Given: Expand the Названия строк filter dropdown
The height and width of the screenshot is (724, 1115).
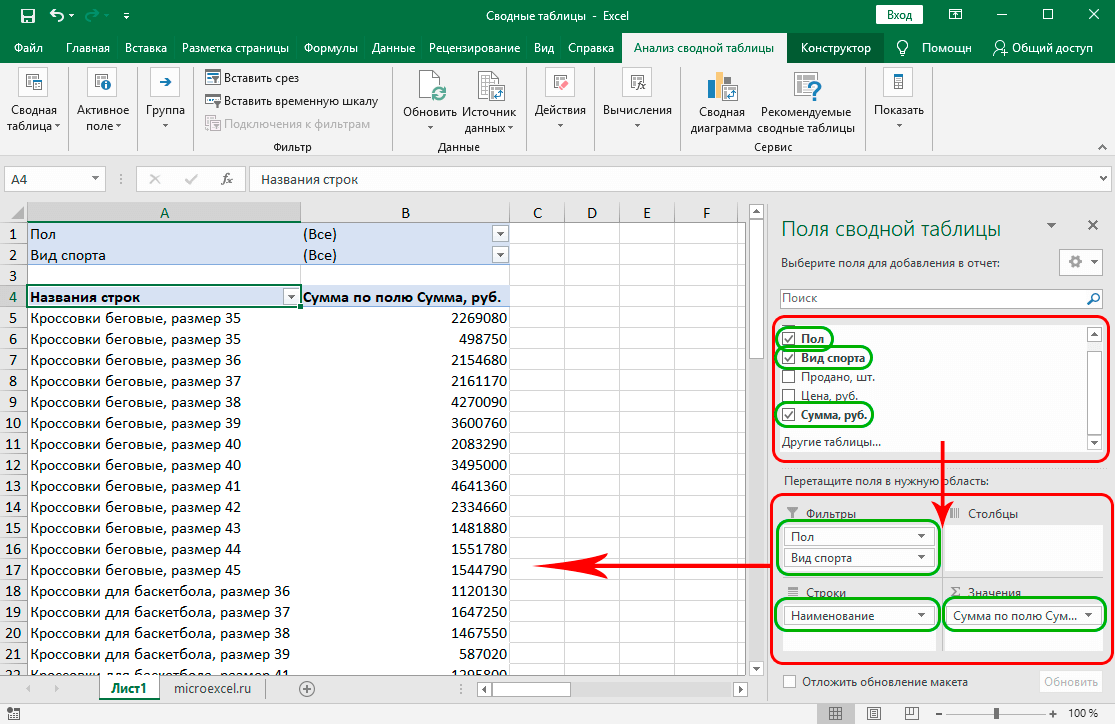Looking at the screenshot, I should point(291,297).
